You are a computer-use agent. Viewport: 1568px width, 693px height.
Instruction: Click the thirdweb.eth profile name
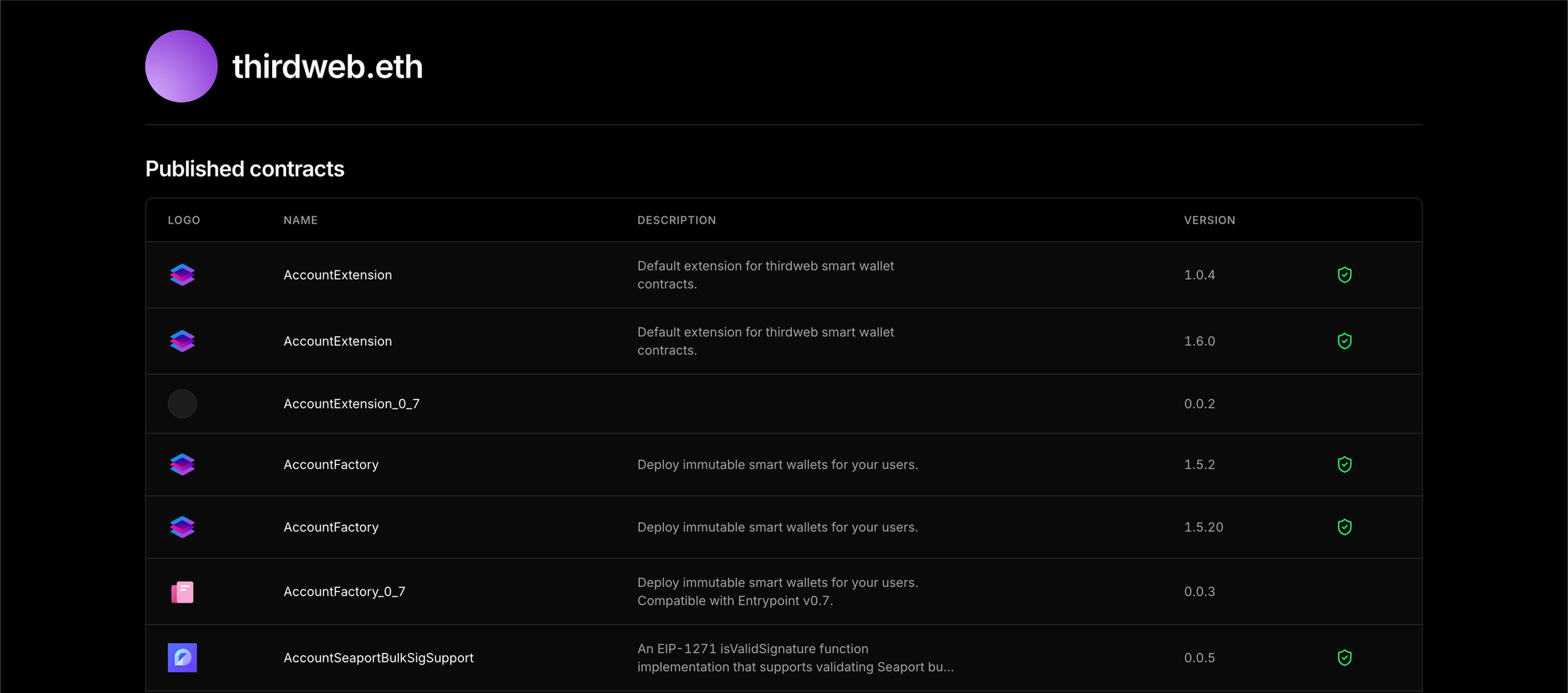[328, 67]
